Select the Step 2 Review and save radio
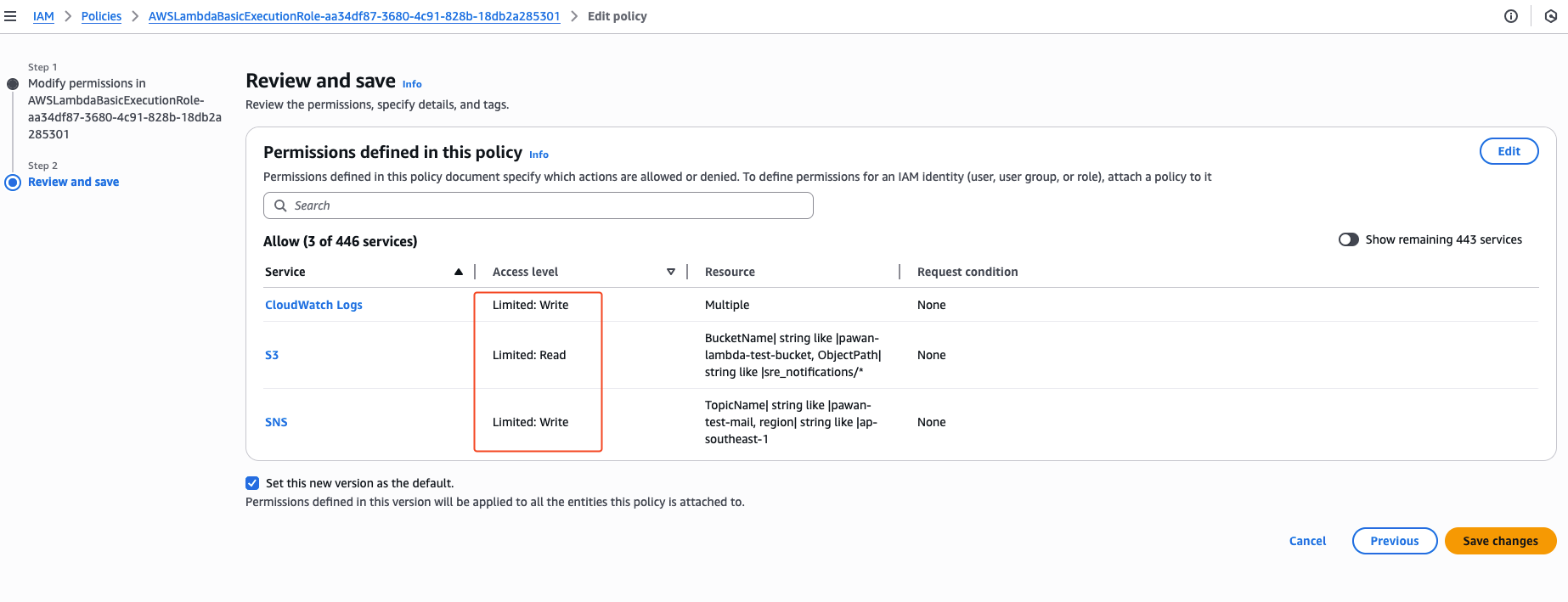The width and height of the screenshot is (1568, 602). pyautogui.click(x=13, y=183)
